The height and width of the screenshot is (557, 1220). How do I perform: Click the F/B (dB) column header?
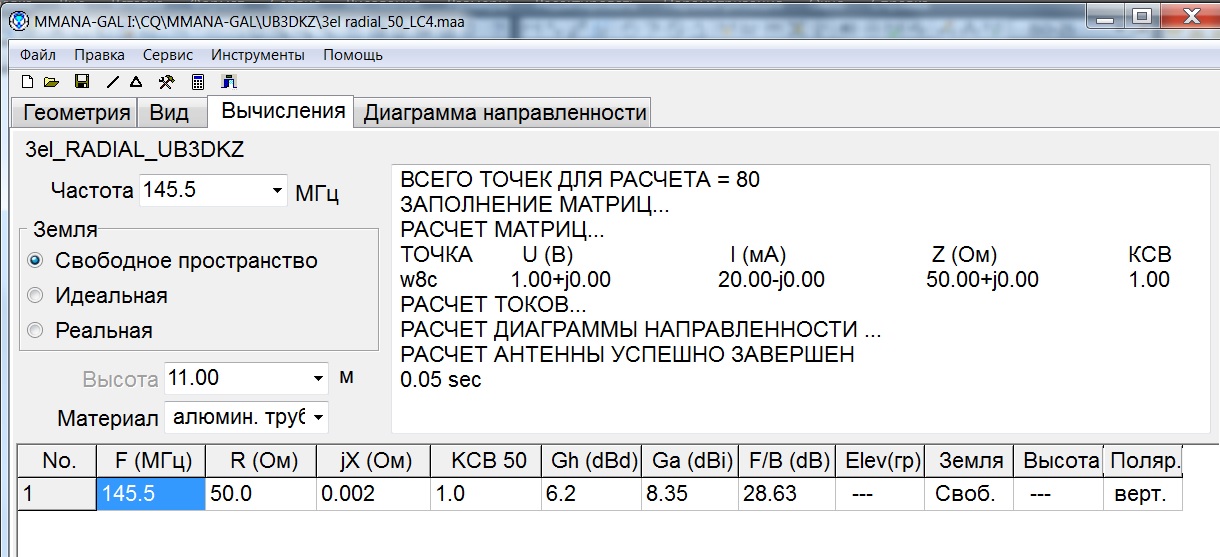789,461
